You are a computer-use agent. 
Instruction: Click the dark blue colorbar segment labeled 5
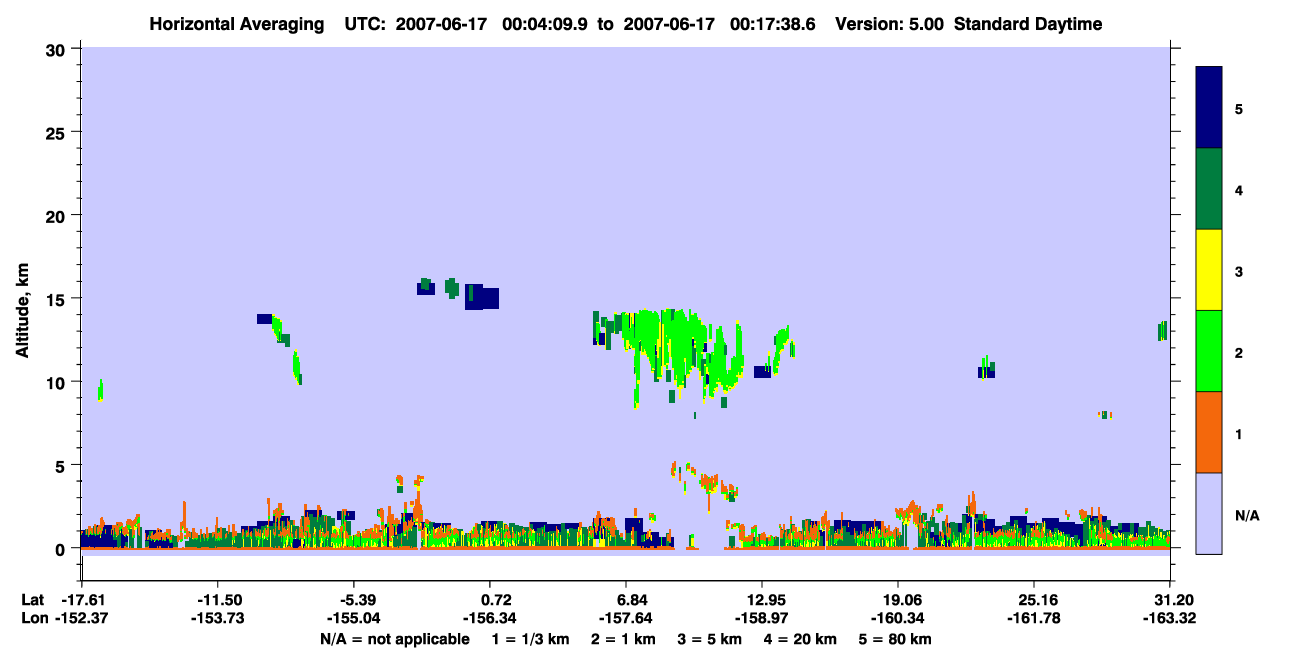coord(1209,108)
